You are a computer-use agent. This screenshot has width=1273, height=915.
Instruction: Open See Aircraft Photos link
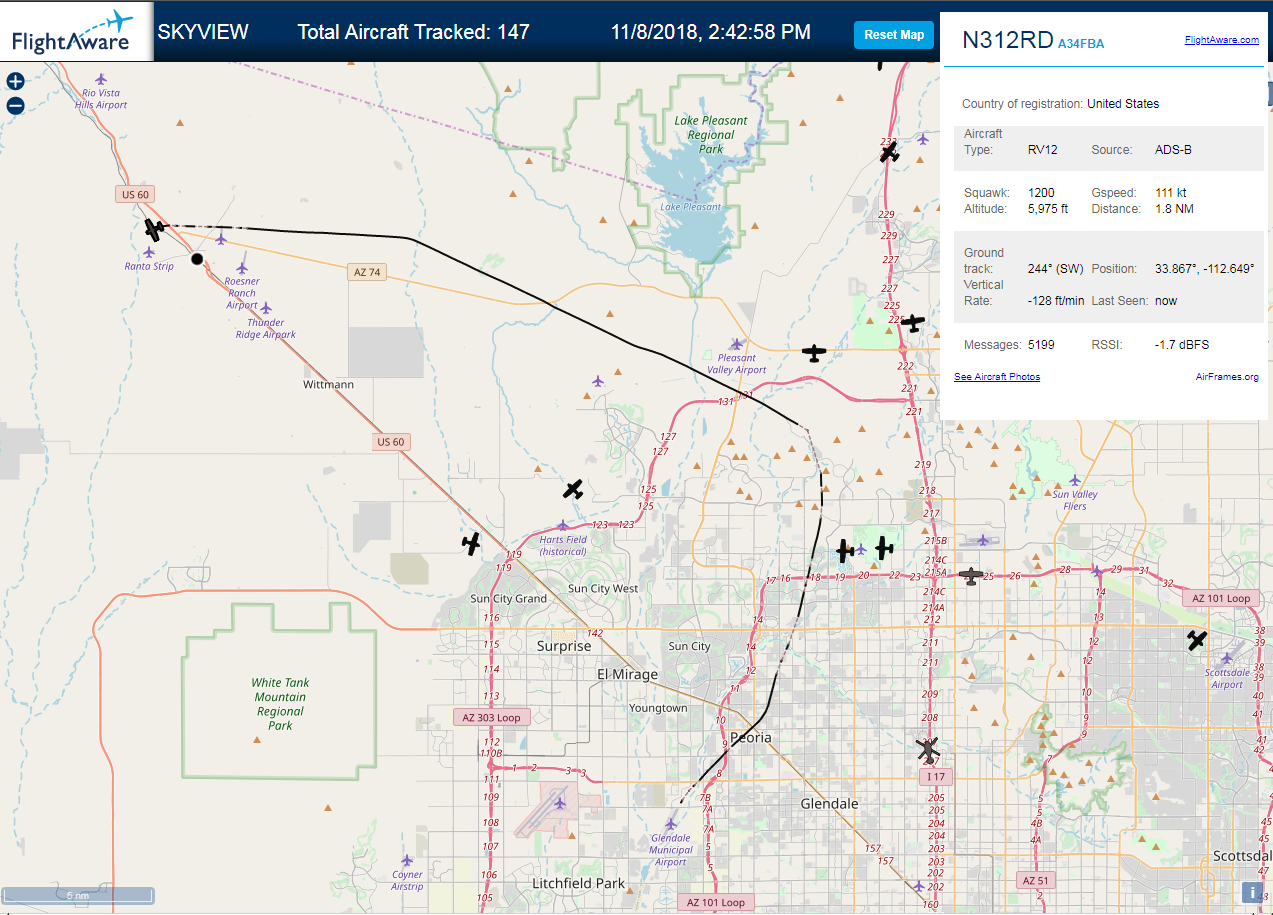click(997, 377)
